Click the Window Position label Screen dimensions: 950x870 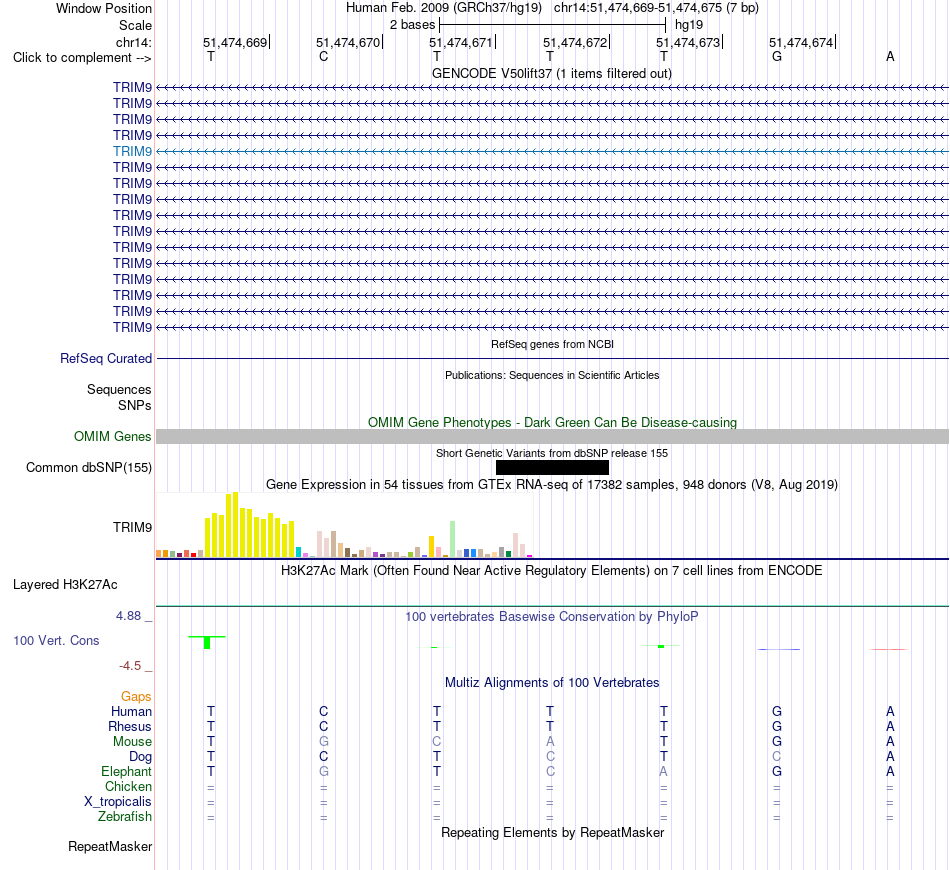[104, 8]
